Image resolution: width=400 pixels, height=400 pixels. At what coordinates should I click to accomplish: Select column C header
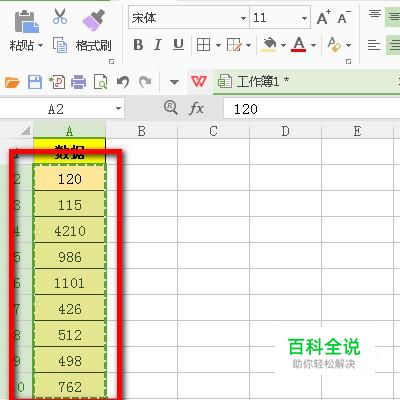point(213,131)
